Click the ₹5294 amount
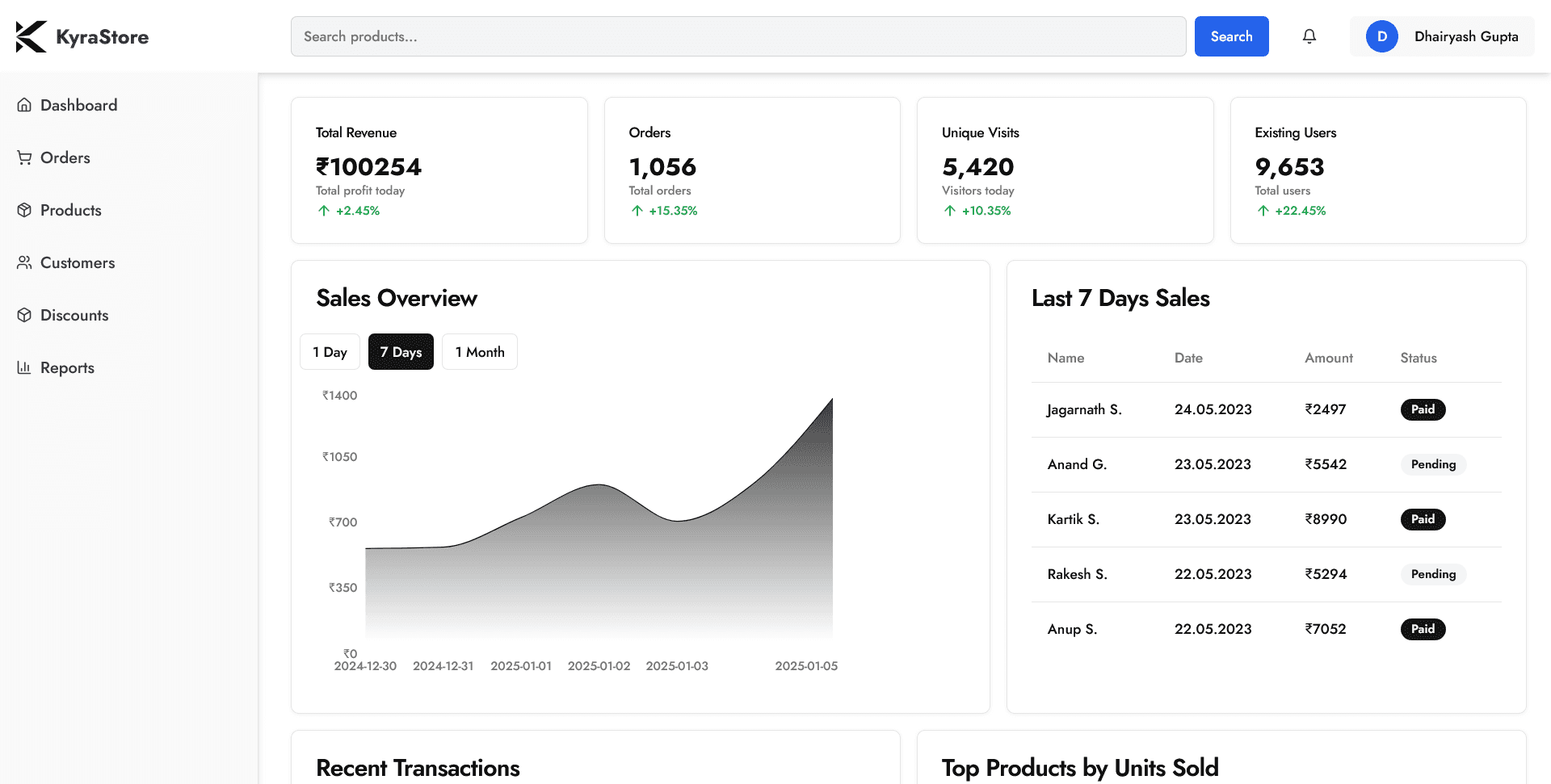Viewport: 1551px width, 784px height. pyautogui.click(x=1326, y=574)
